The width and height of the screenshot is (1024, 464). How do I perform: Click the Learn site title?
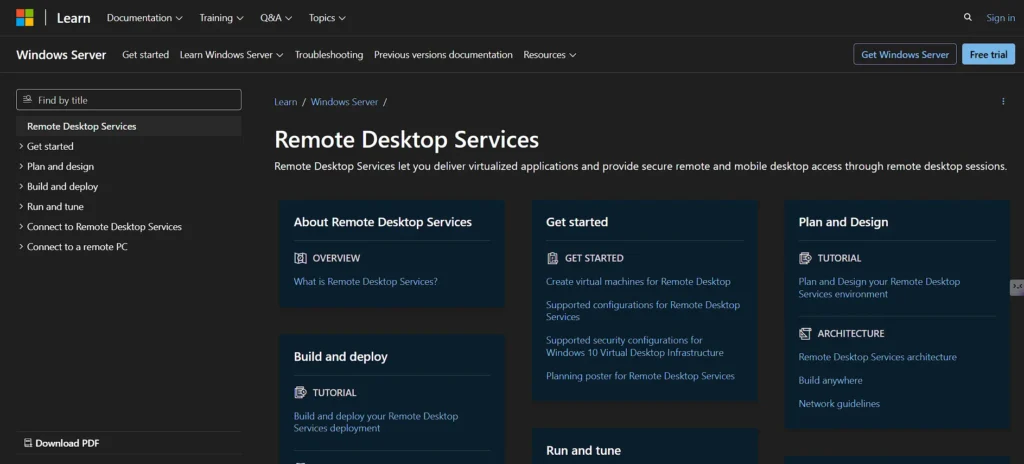click(73, 18)
